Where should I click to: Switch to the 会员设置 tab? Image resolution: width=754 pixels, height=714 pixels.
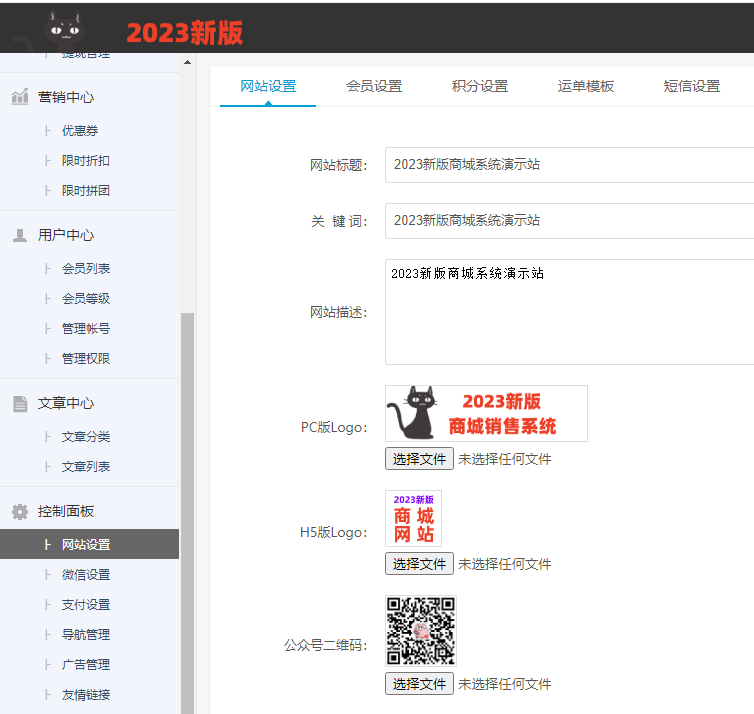pyautogui.click(x=374, y=87)
